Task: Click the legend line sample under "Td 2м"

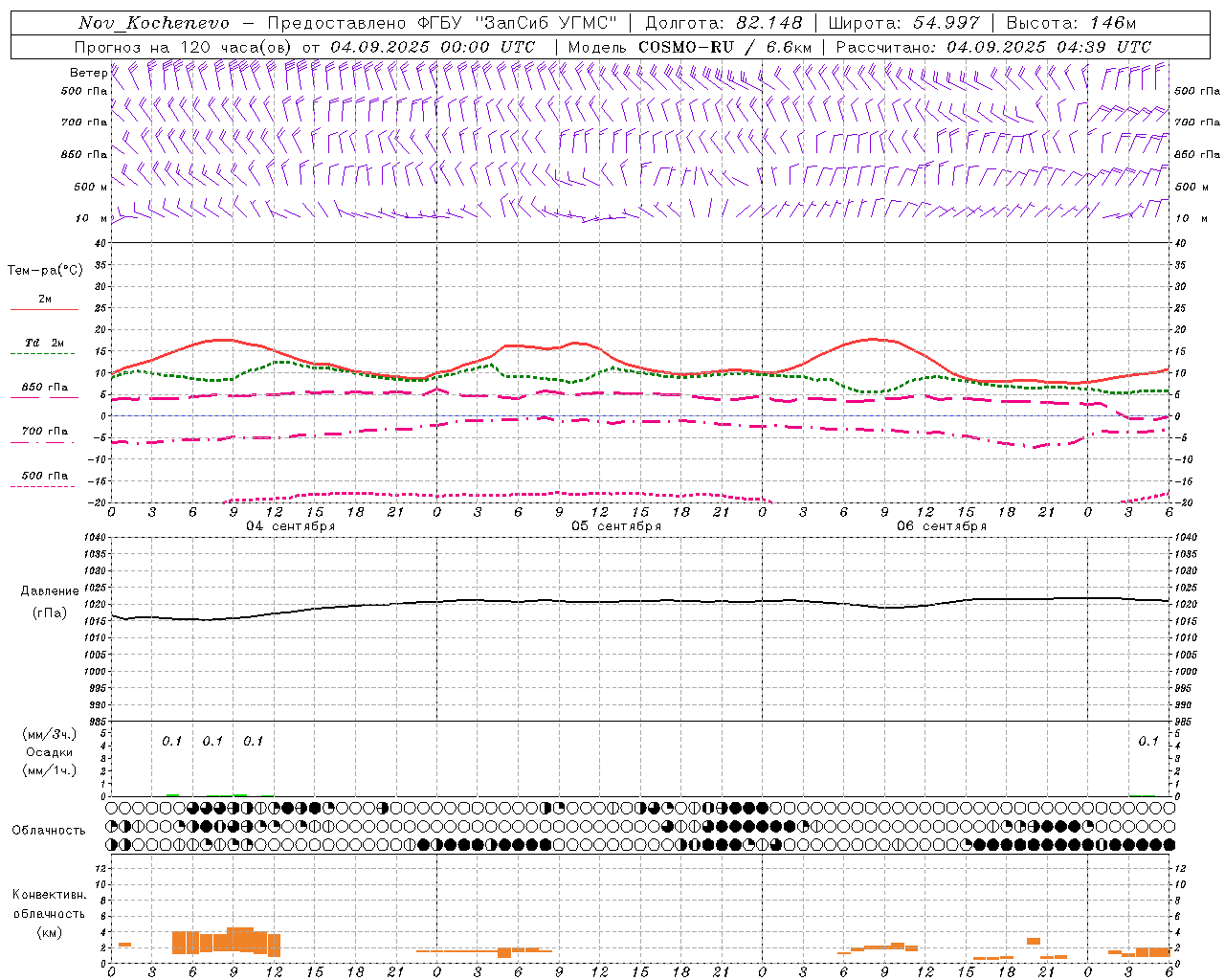Action: pos(43,354)
